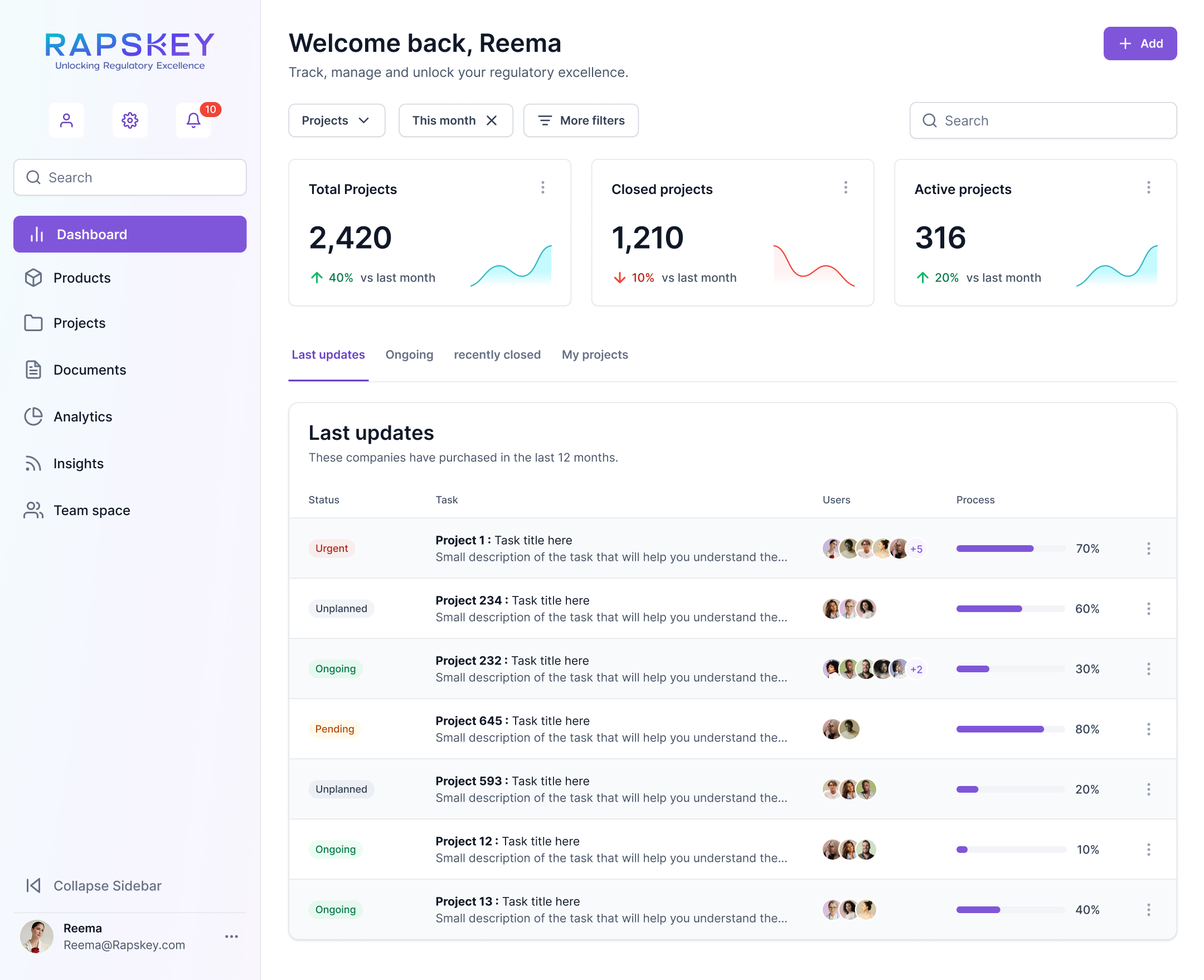Open Reema account options ellipsis

(231, 937)
